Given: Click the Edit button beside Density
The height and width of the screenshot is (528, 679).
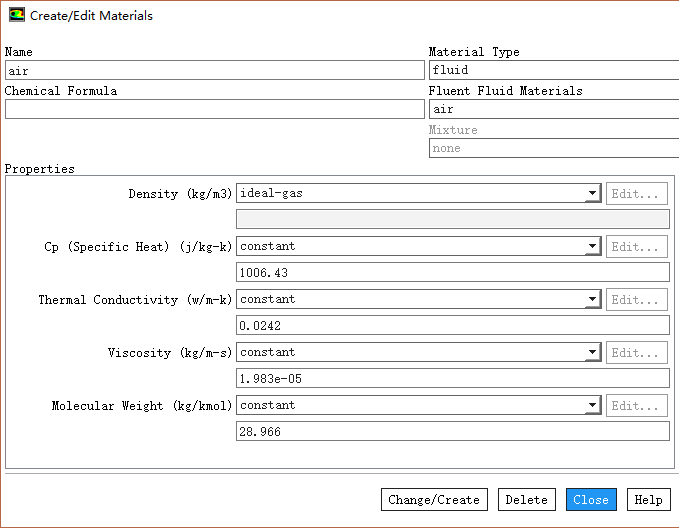Looking at the screenshot, I should click(636, 194).
